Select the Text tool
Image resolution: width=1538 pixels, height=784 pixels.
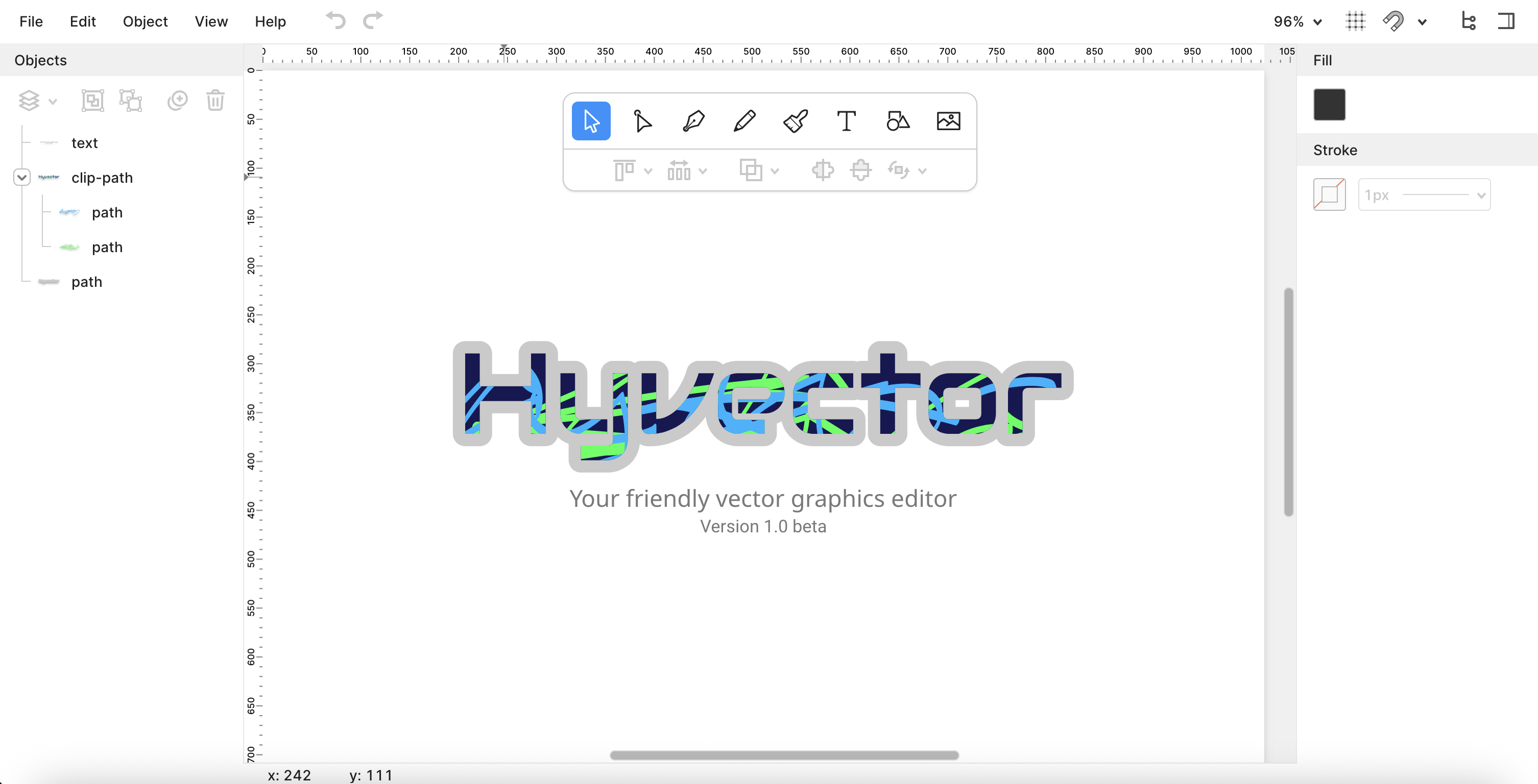pyautogui.click(x=846, y=121)
